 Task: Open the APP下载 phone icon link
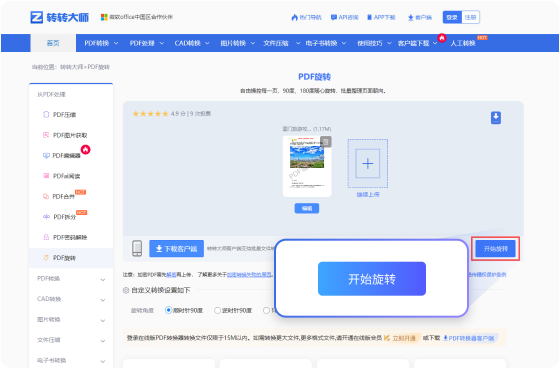381,17
